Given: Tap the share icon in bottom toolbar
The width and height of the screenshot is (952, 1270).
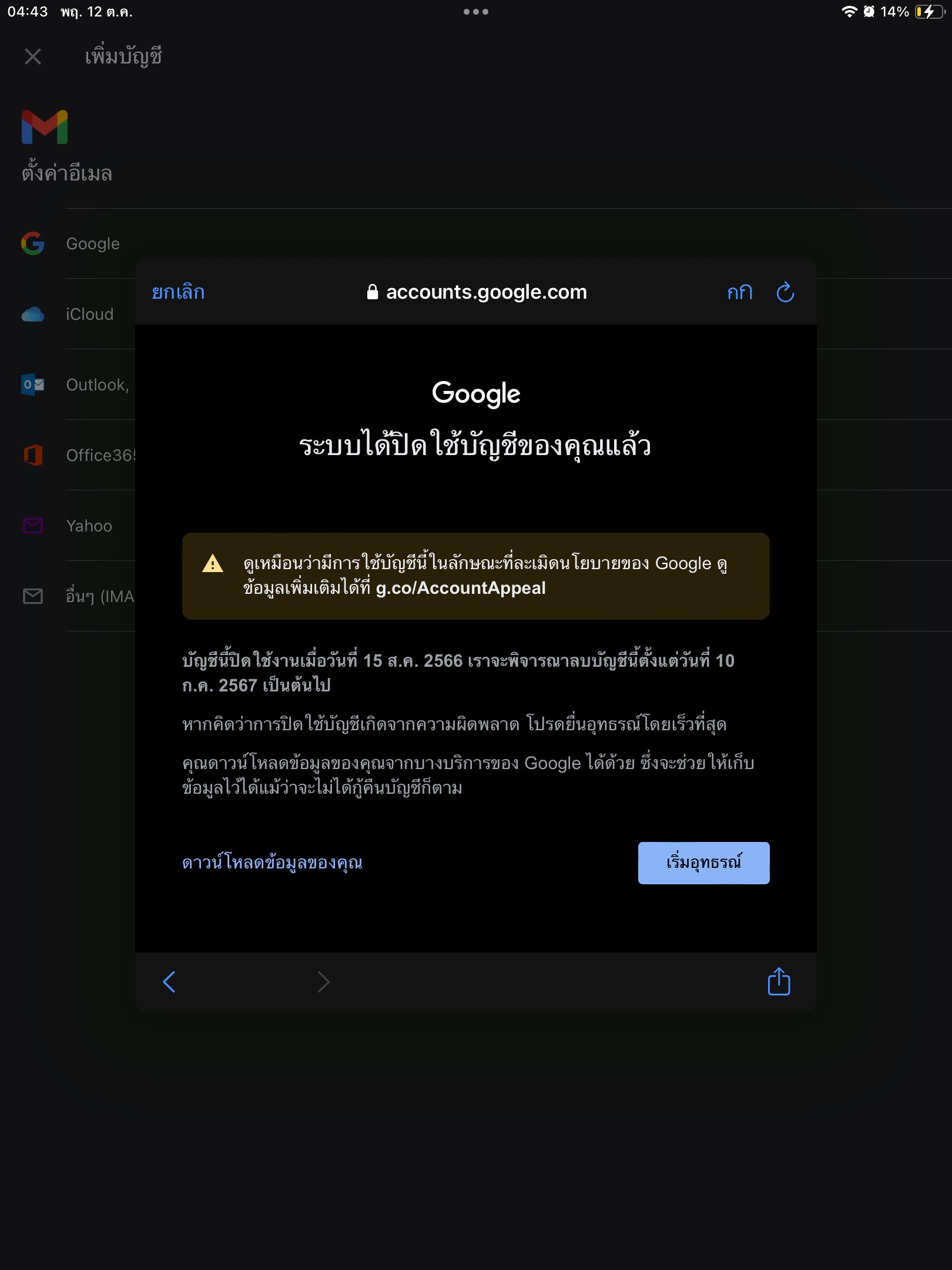Looking at the screenshot, I should (x=779, y=981).
